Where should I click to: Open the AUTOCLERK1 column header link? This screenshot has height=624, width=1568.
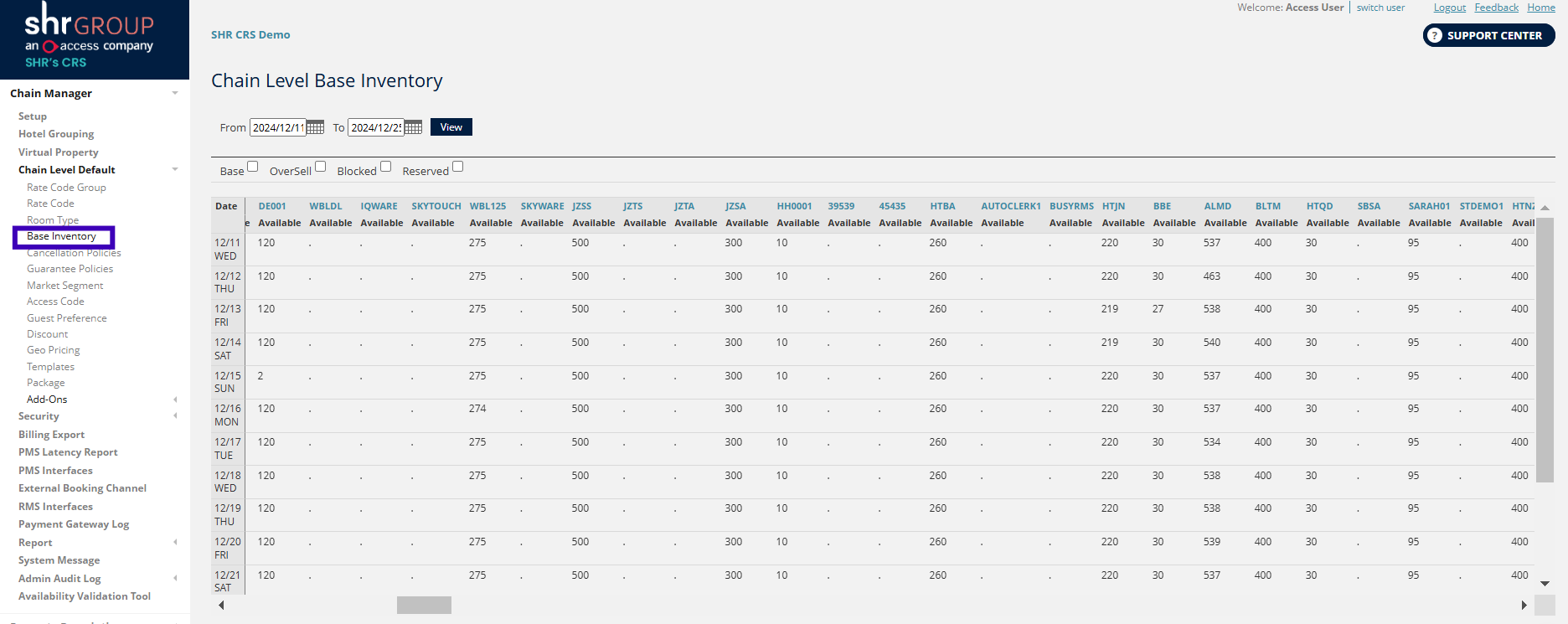pos(1011,206)
